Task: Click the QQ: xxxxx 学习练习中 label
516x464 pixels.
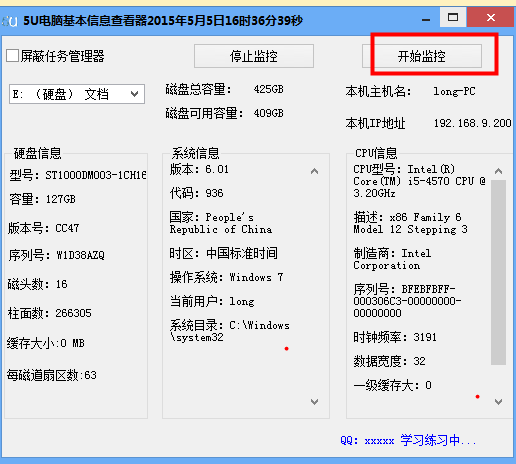Action: [x=408, y=441]
